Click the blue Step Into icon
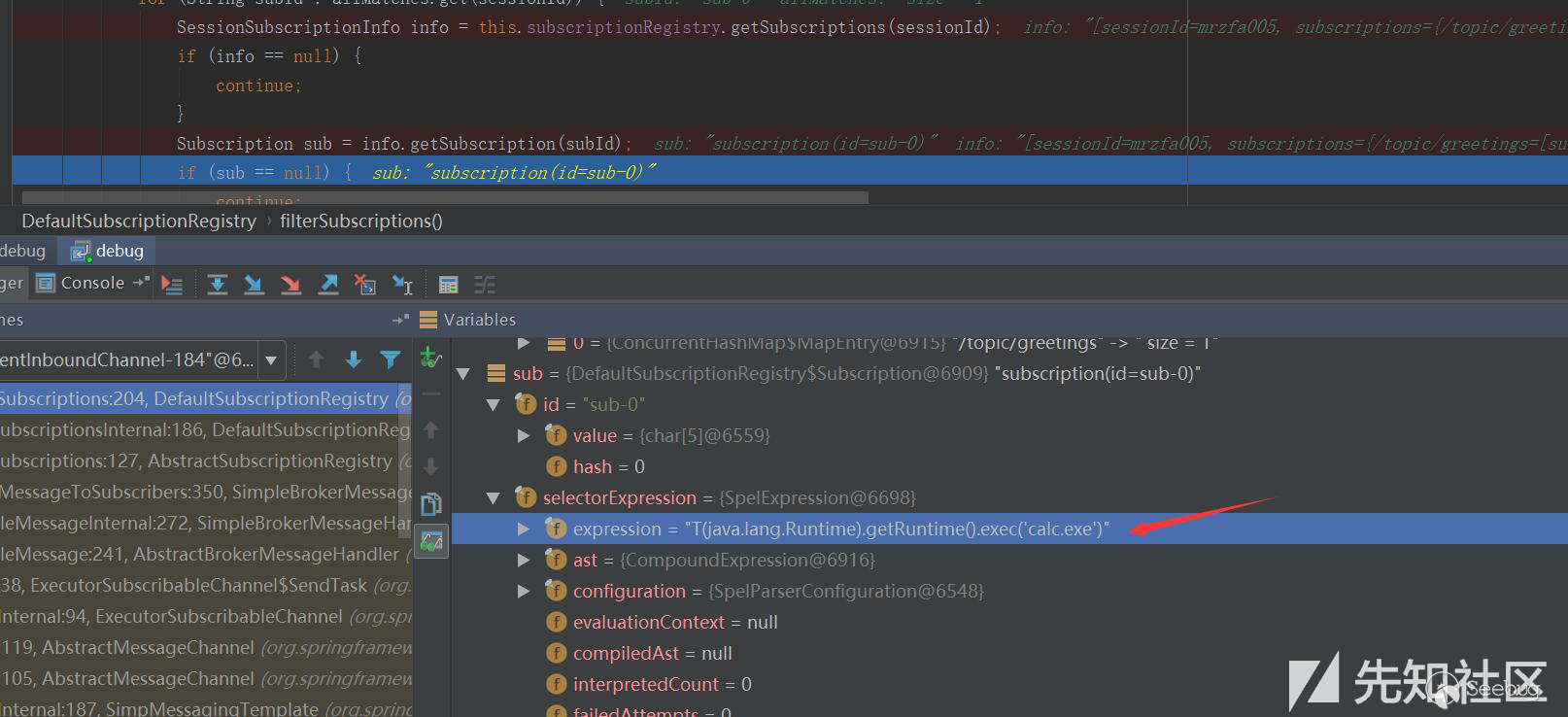The width and height of the screenshot is (1568, 717). tap(254, 285)
